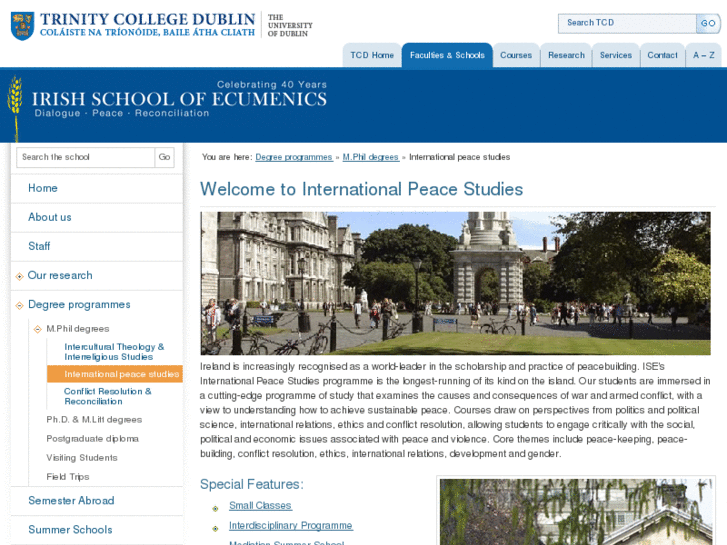
Task: Open Intercultural Theology & Interreligious Studies
Action: pos(114,352)
